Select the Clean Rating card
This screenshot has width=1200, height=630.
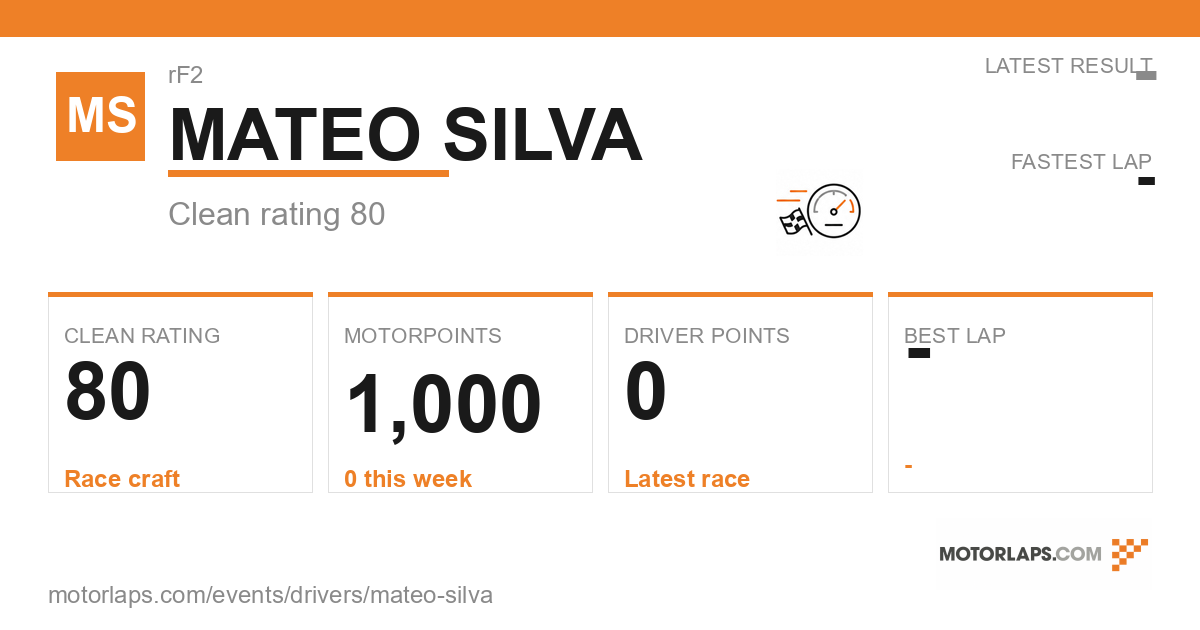(180, 393)
